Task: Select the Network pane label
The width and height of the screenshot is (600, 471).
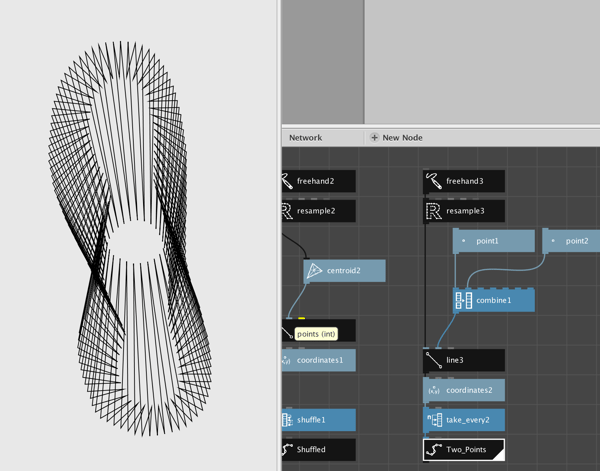Action: pyautogui.click(x=305, y=138)
